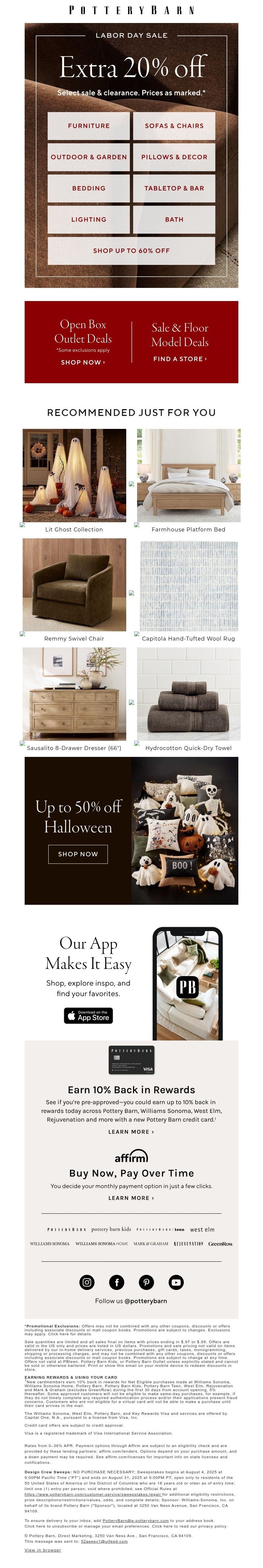Open the Facebook social icon

pos(116,1282)
